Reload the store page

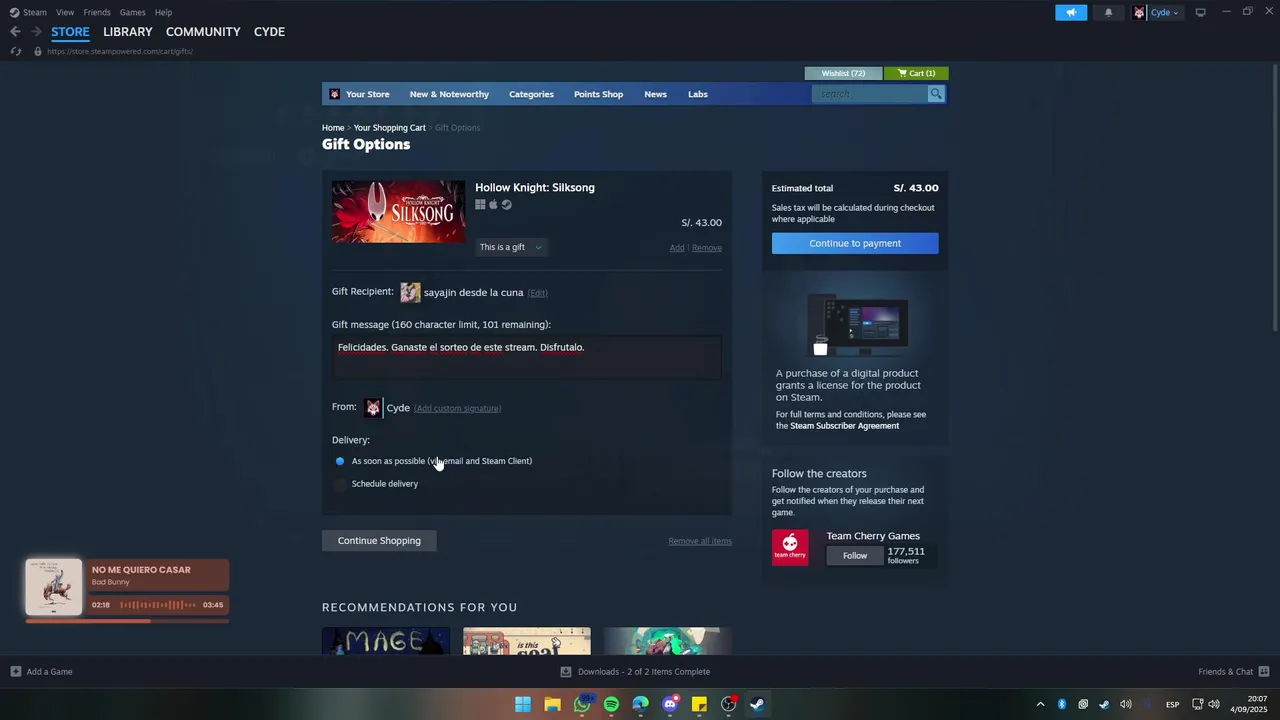[16, 51]
